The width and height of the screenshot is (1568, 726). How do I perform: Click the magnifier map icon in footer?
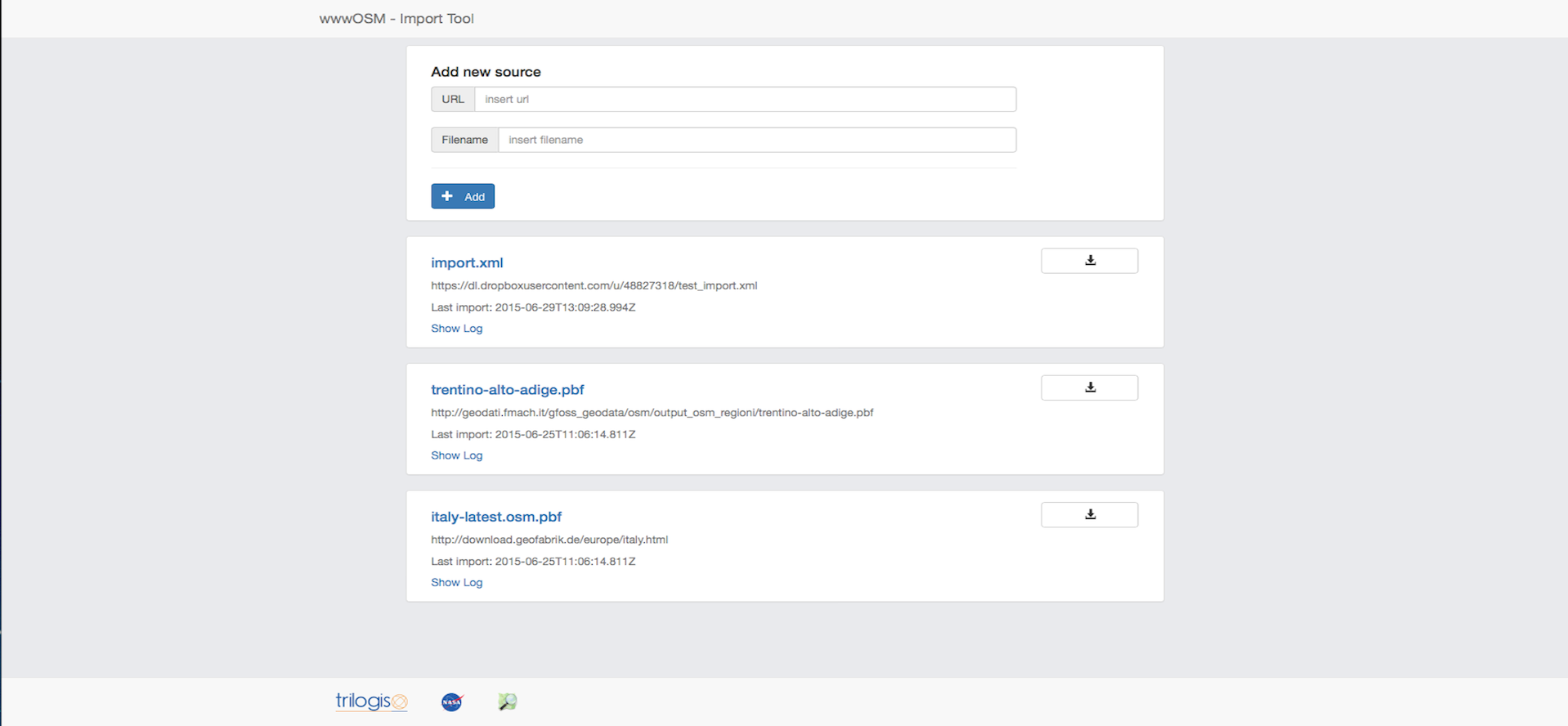(x=508, y=701)
